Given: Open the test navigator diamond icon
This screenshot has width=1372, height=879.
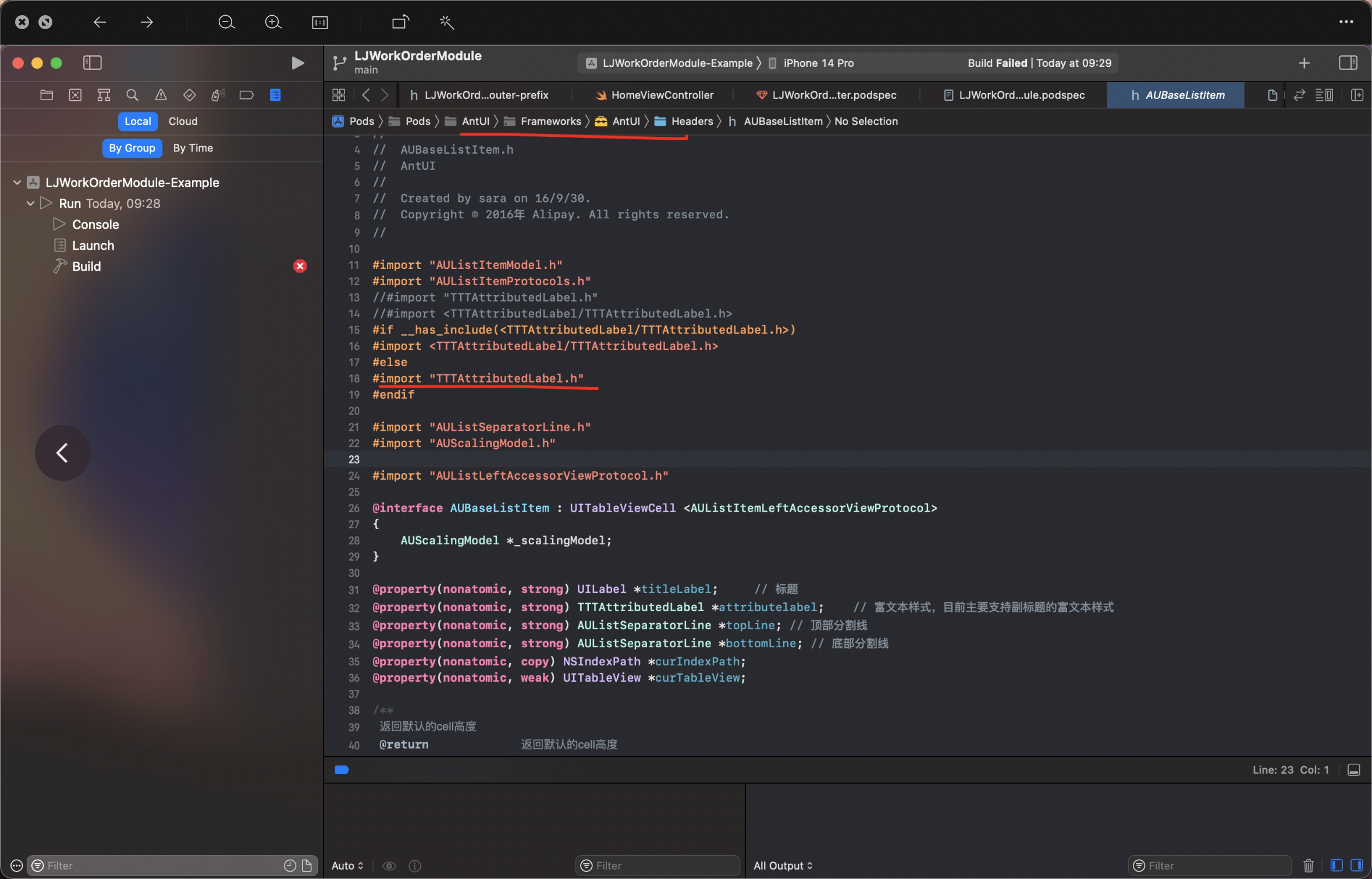Looking at the screenshot, I should click(x=189, y=95).
